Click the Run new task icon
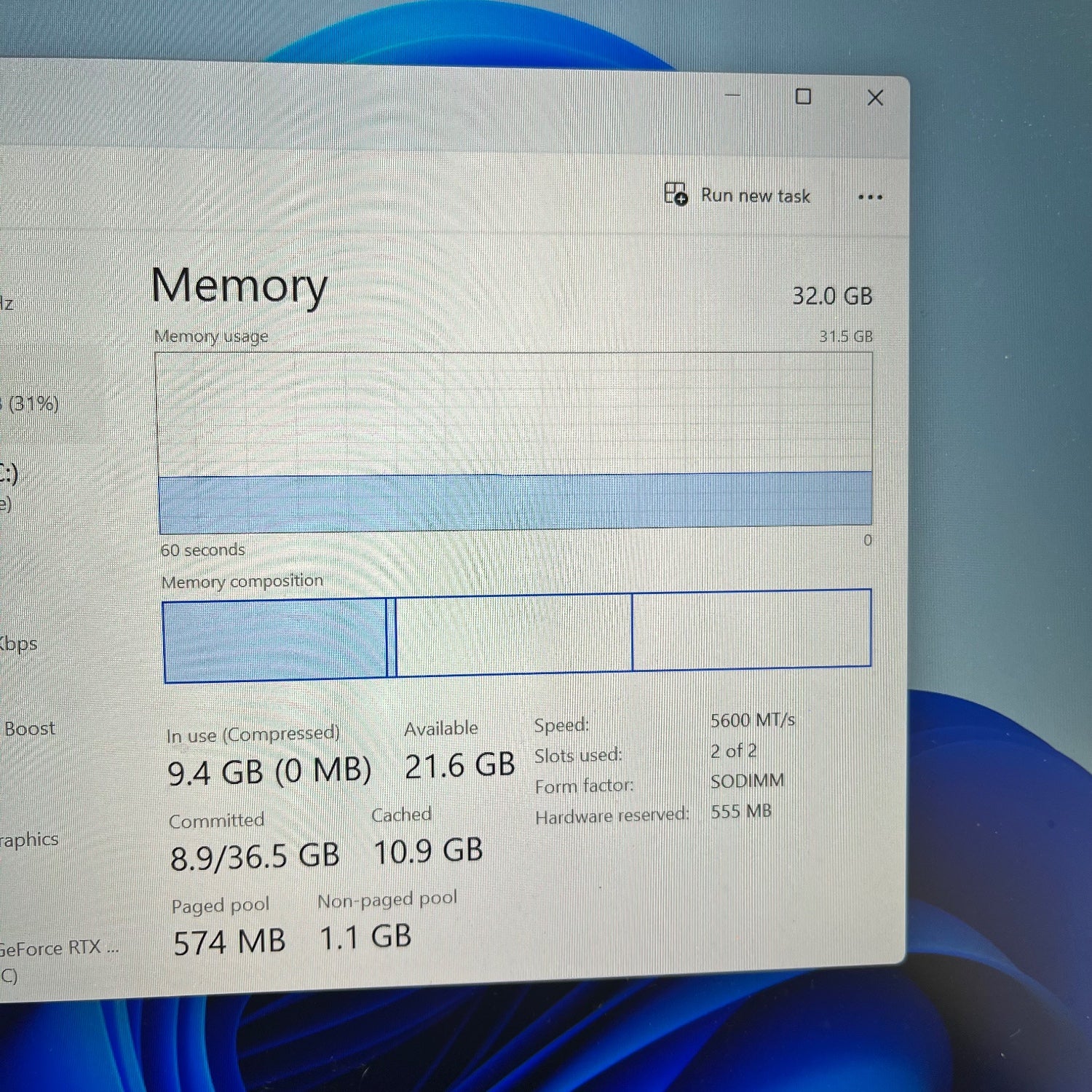1092x1092 pixels. coord(675,194)
